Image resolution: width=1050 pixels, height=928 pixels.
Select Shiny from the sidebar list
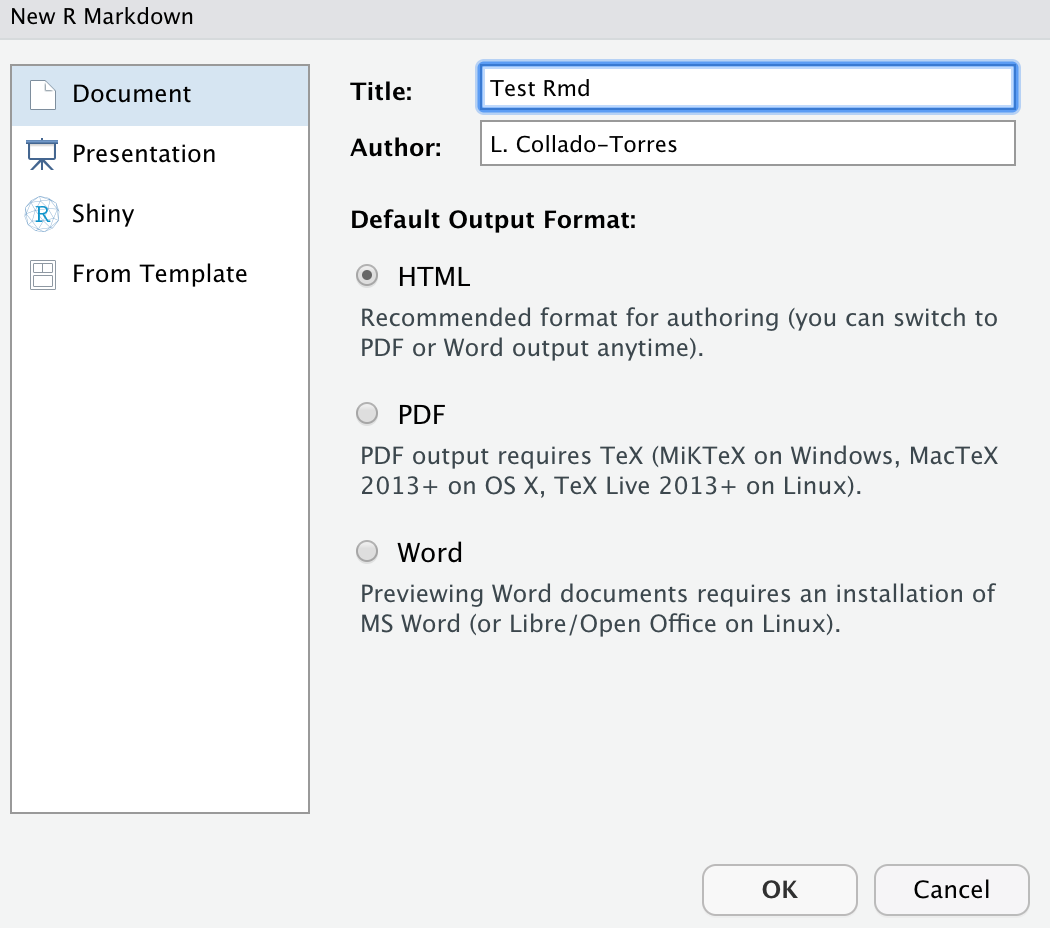coord(102,213)
